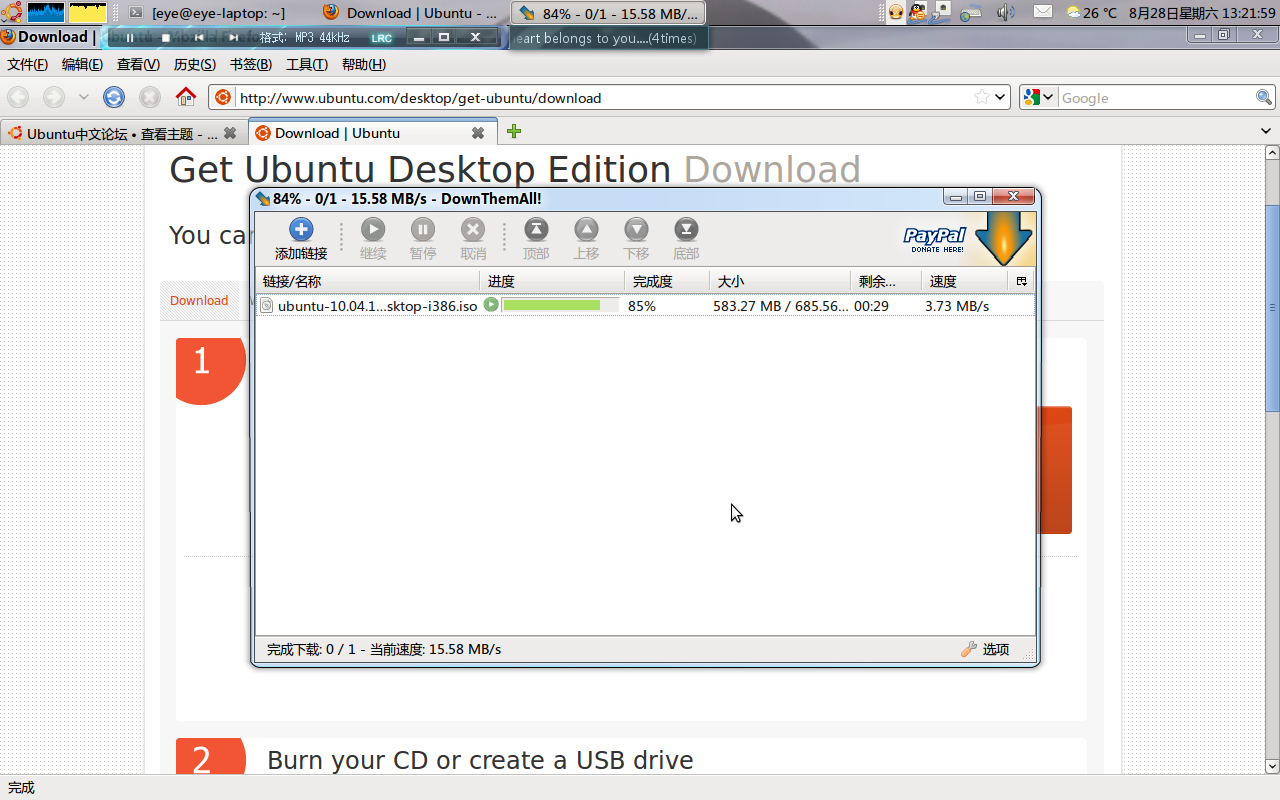
Task: Stop playback in the media player overlay
Action: 166,37
